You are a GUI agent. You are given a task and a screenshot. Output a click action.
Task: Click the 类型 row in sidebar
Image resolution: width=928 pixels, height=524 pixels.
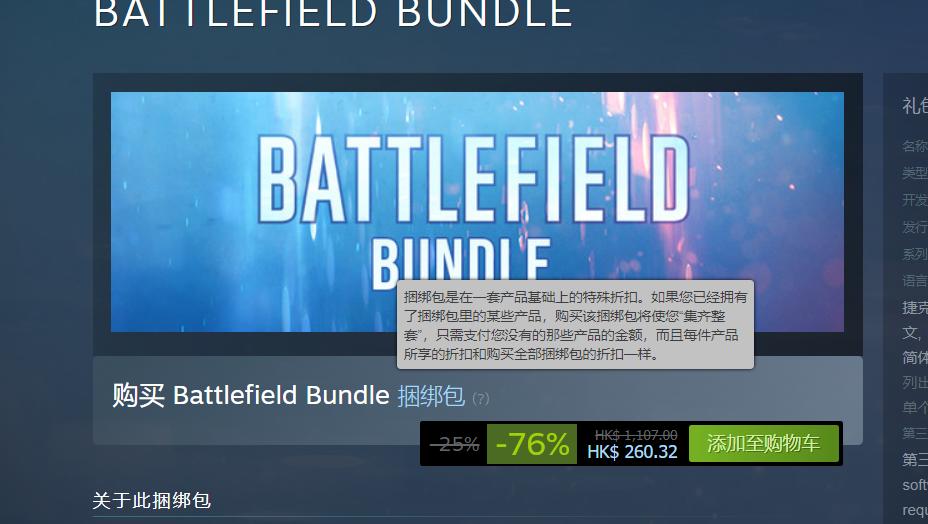(x=914, y=173)
